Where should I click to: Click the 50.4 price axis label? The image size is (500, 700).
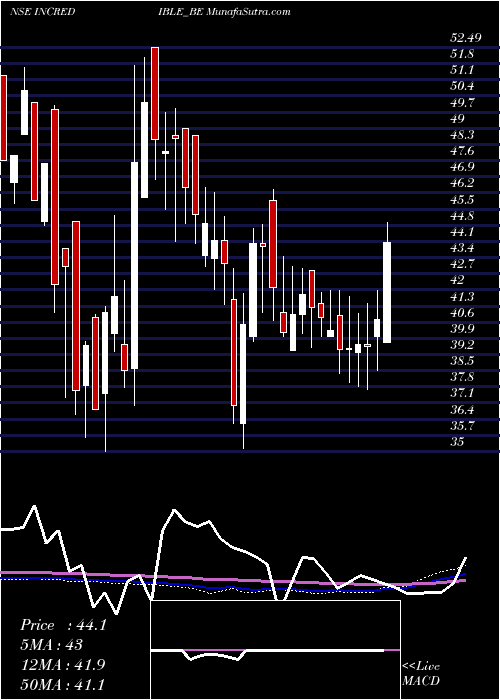[462, 86]
